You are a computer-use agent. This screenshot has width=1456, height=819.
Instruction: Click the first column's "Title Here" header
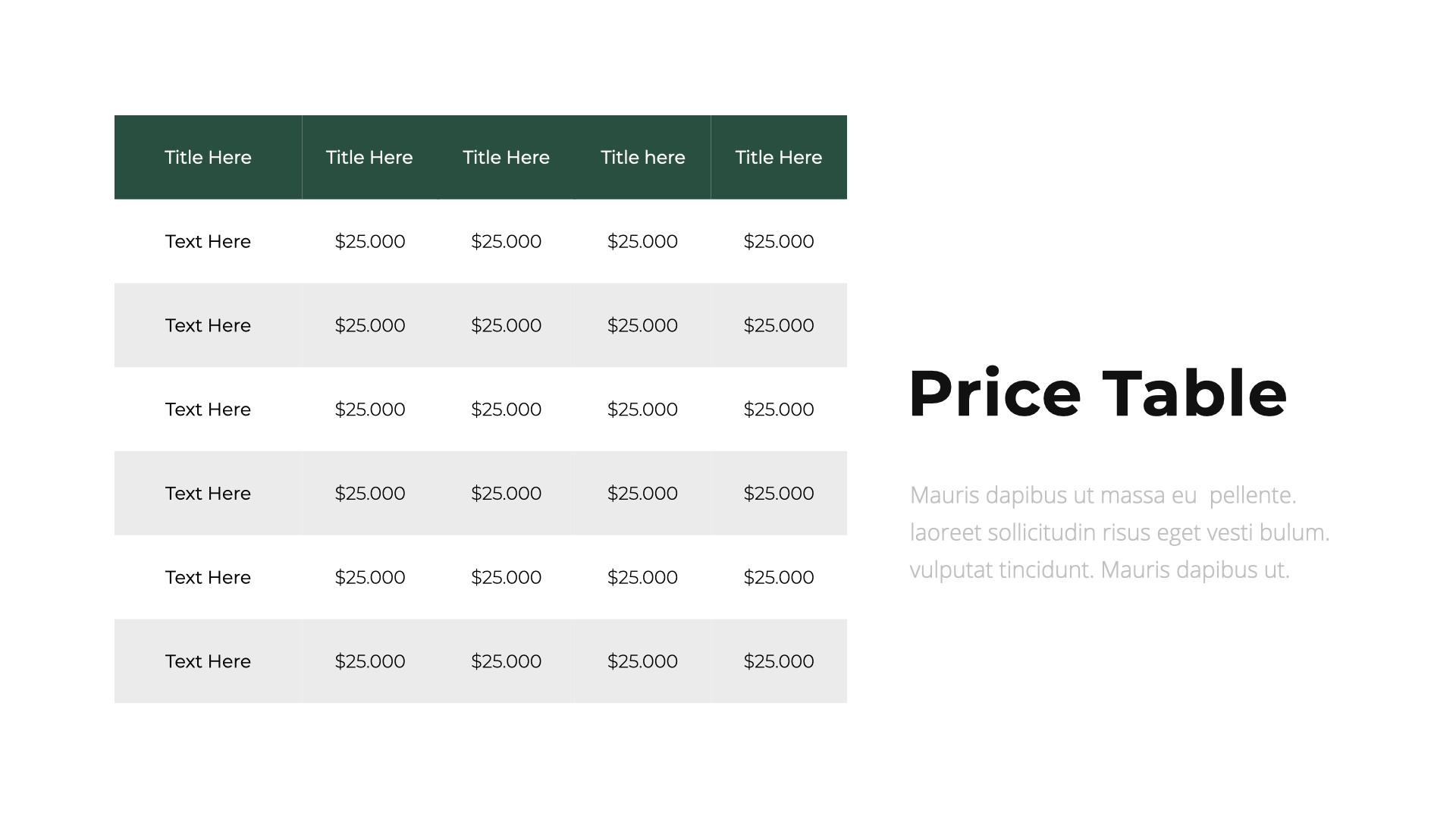pos(208,157)
